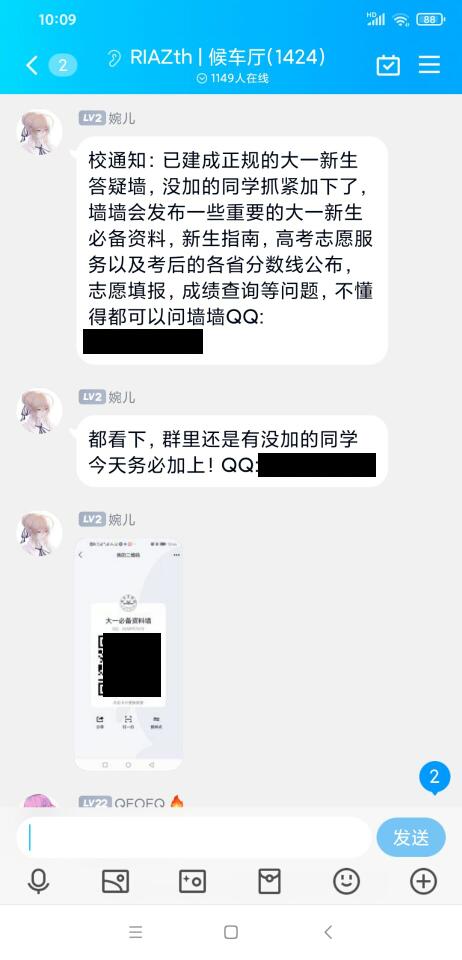The height and width of the screenshot is (960, 462).
Task: Open the emoji smiley panel
Action: pyautogui.click(x=346, y=882)
